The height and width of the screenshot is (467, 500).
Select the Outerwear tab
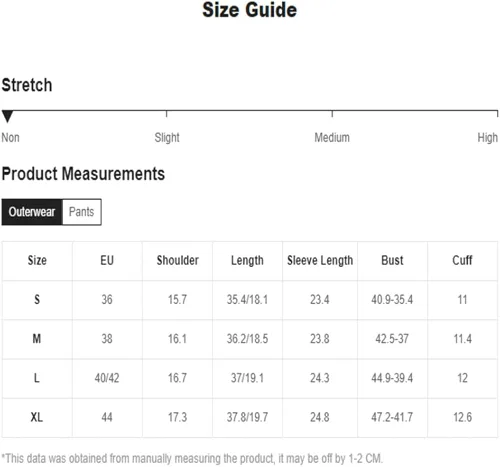pyautogui.click(x=32, y=212)
